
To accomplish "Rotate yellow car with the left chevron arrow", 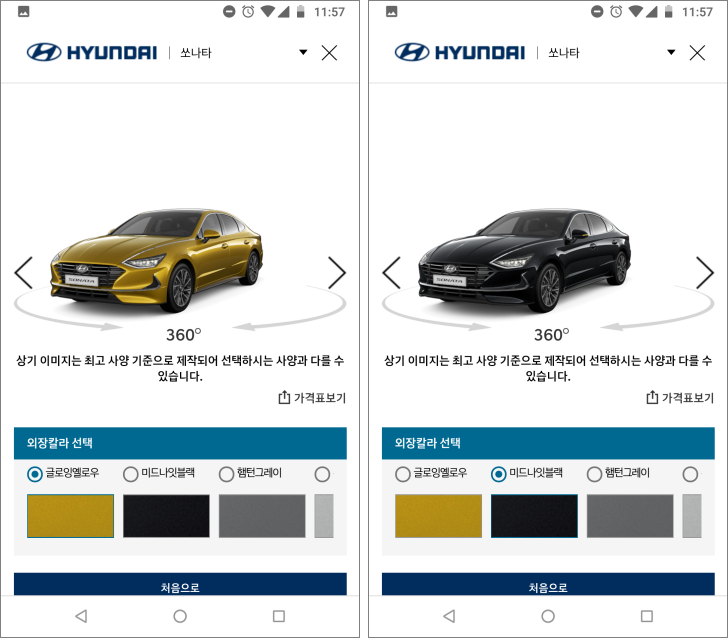I will (x=23, y=273).
